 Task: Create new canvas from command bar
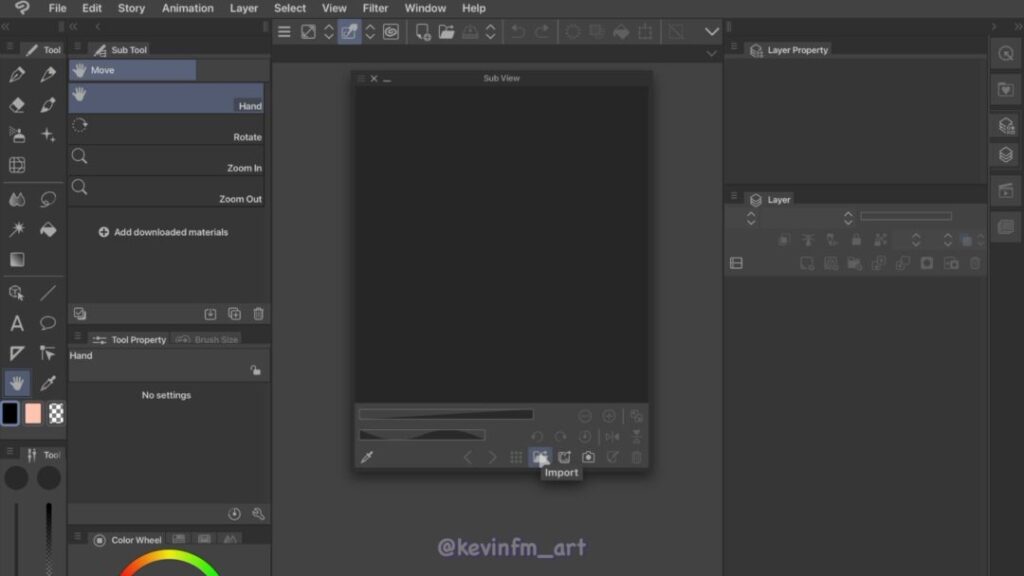pos(423,32)
